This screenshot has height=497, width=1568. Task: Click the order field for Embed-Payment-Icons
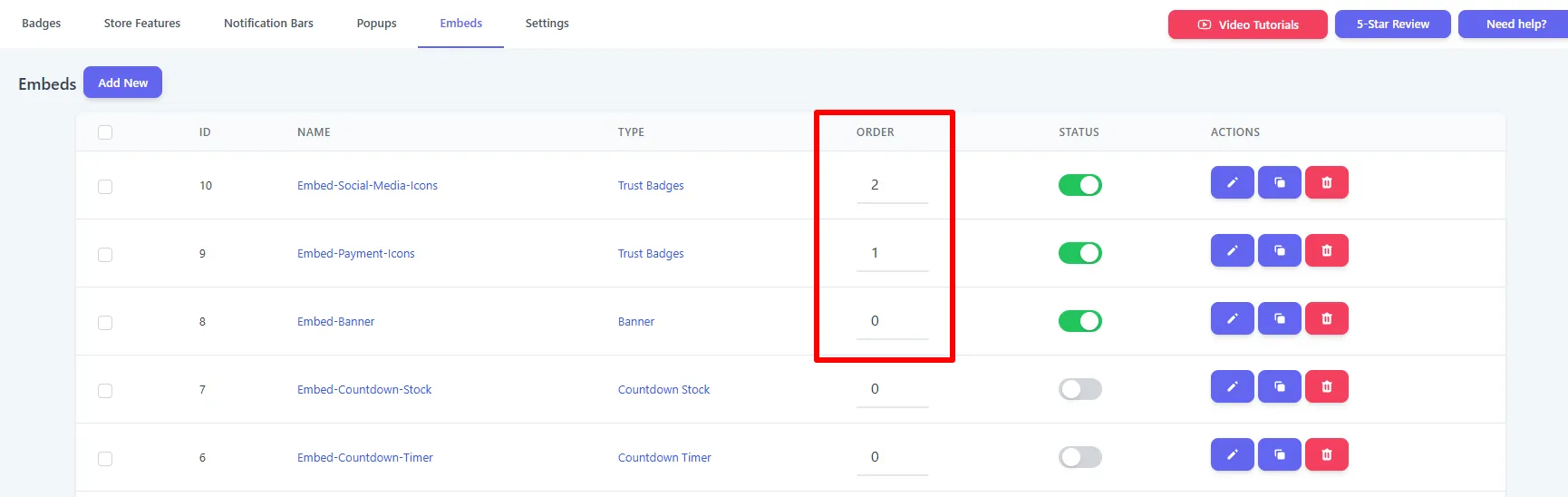(893, 253)
